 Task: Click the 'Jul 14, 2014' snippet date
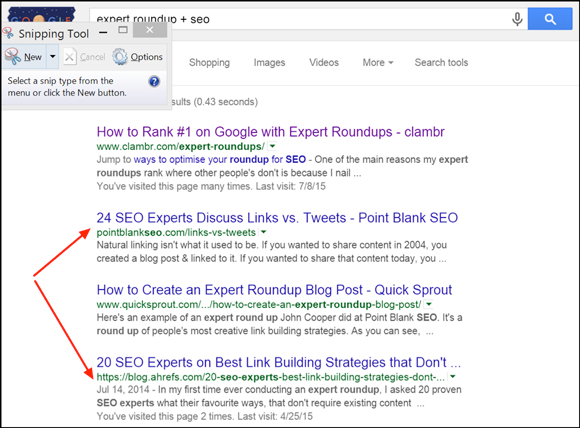[123, 390]
